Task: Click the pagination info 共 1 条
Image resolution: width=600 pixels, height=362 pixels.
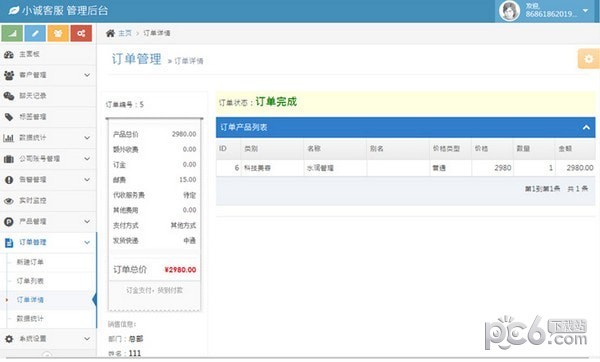Action: [577, 189]
